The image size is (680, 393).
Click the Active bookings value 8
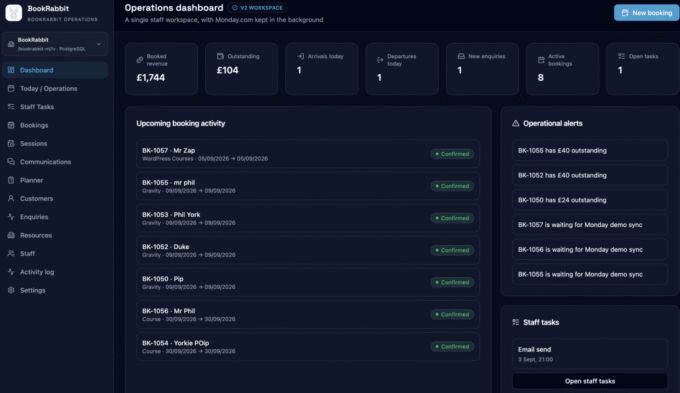click(x=540, y=78)
